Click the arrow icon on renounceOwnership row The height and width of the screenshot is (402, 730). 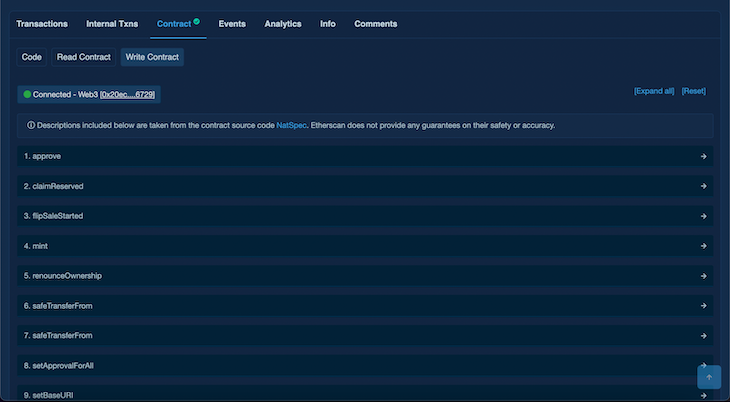704,275
